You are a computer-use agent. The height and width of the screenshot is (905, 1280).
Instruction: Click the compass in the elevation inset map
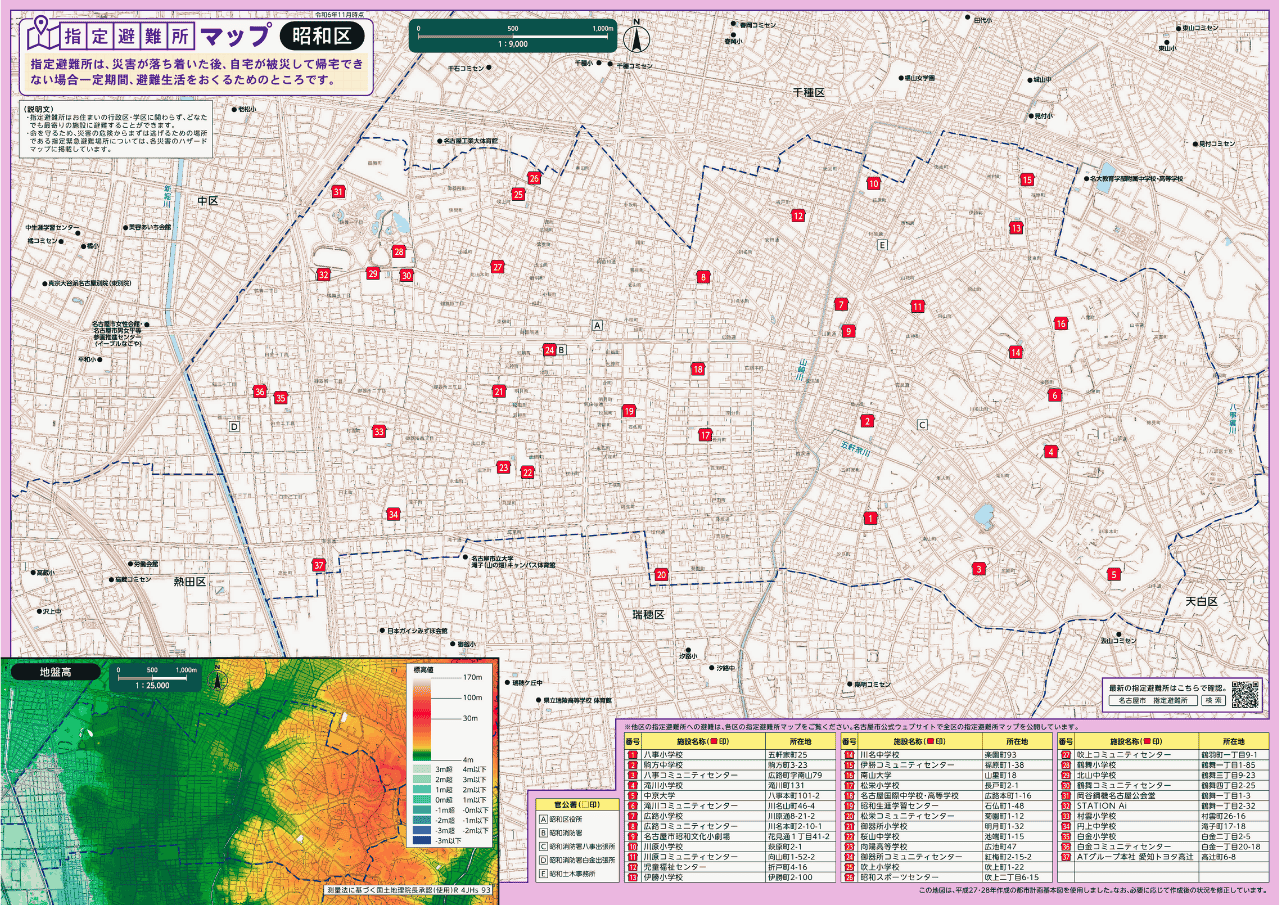220,682
